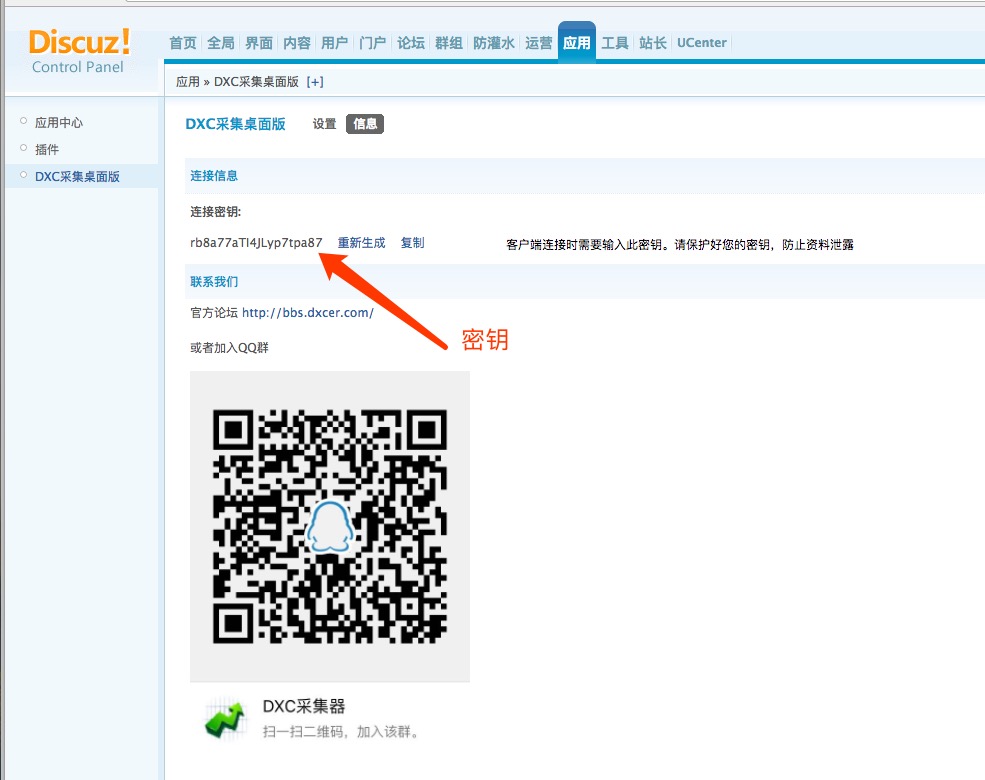Select the active 应用 menu tab
Image resolution: width=985 pixels, height=780 pixels.
point(577,43)
